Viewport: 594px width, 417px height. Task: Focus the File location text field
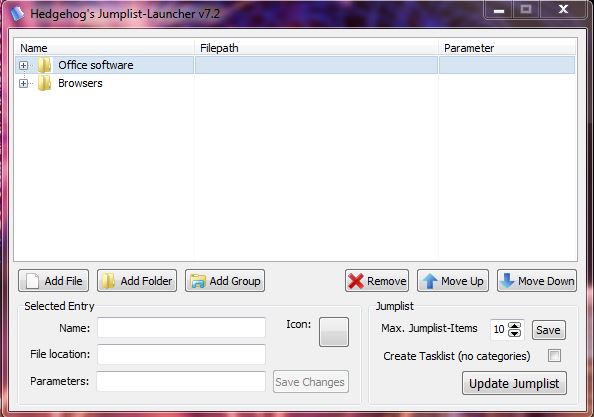coord(181,355)
